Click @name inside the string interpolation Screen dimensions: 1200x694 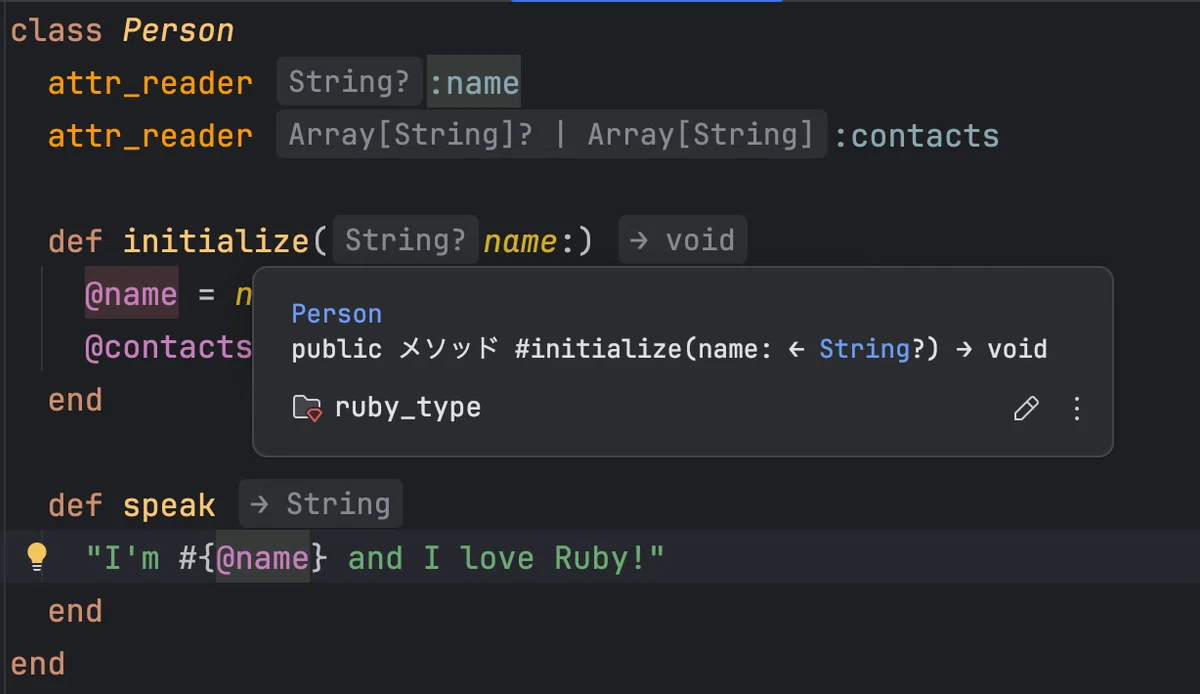(x=263, y=558)
